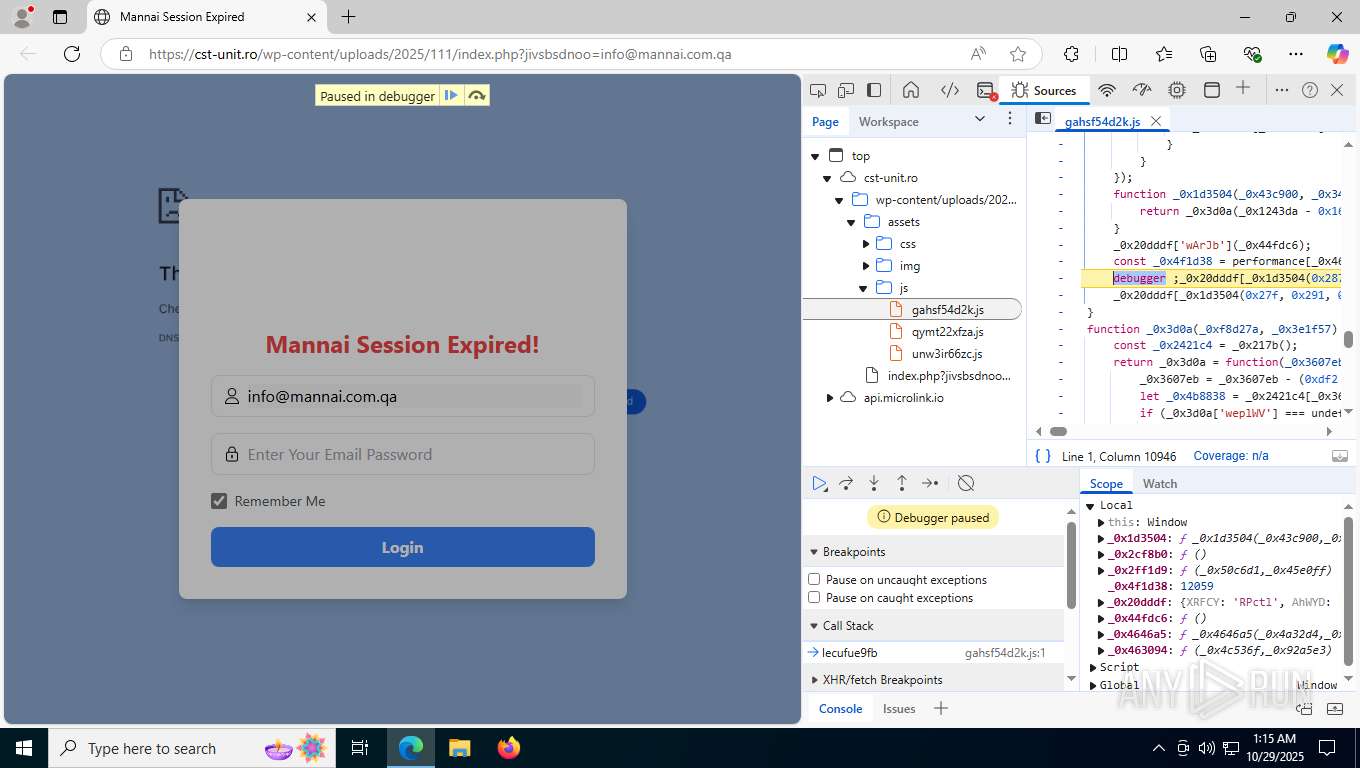This screenshot has height=768, width=1360.
Task: Collapse the Local scope group
Action: (1091, 506)
